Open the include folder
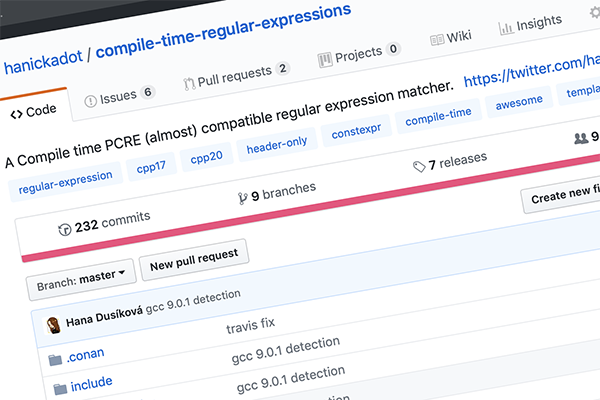 91,382
